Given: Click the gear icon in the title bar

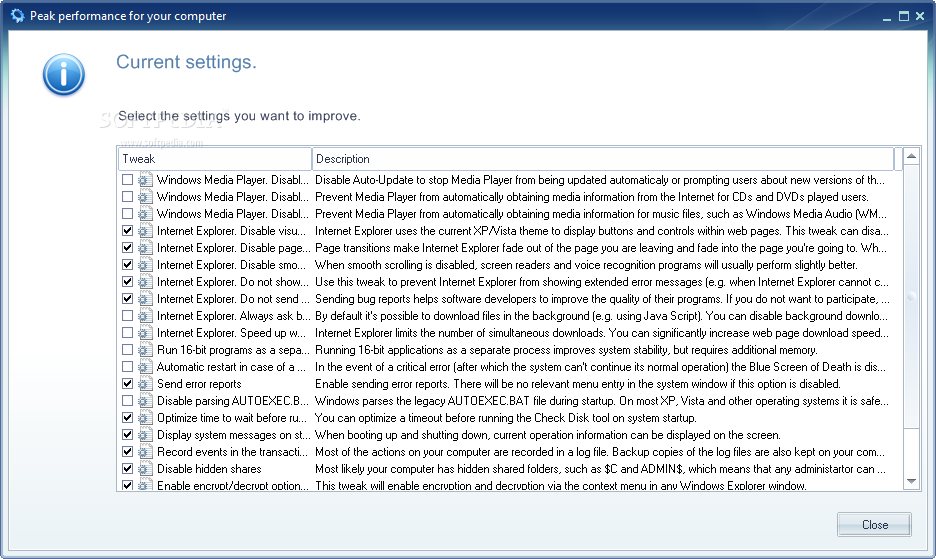Looking at the screenshot, I should (x=17, y=16).
